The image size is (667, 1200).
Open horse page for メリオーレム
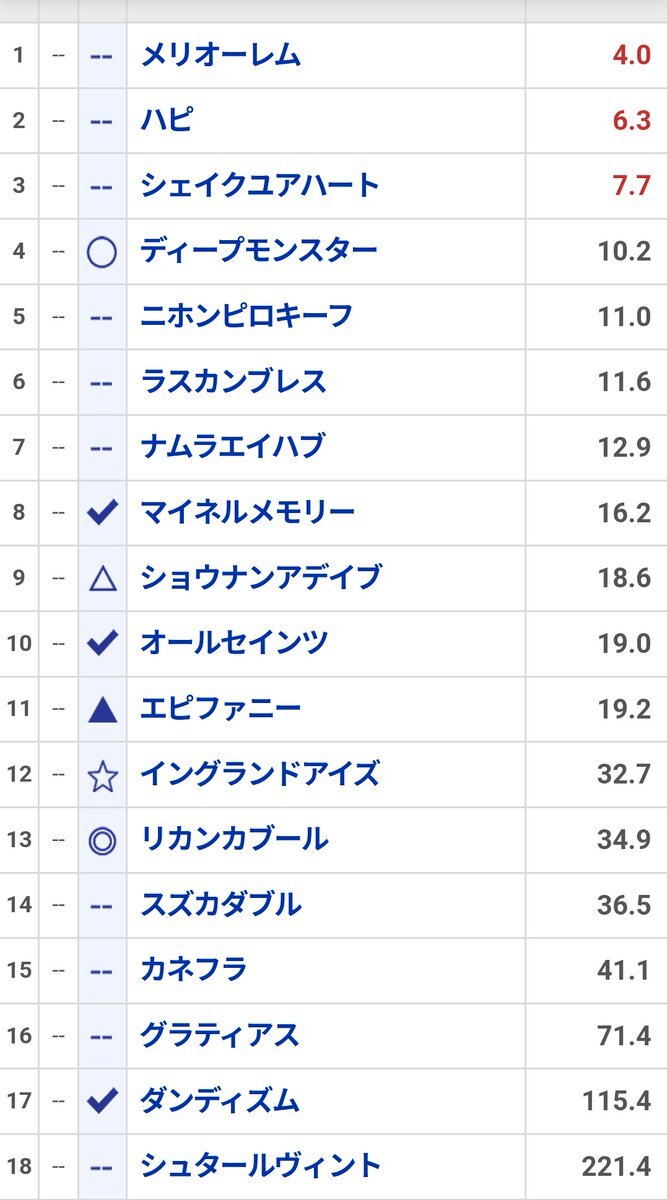click(221, 55)
